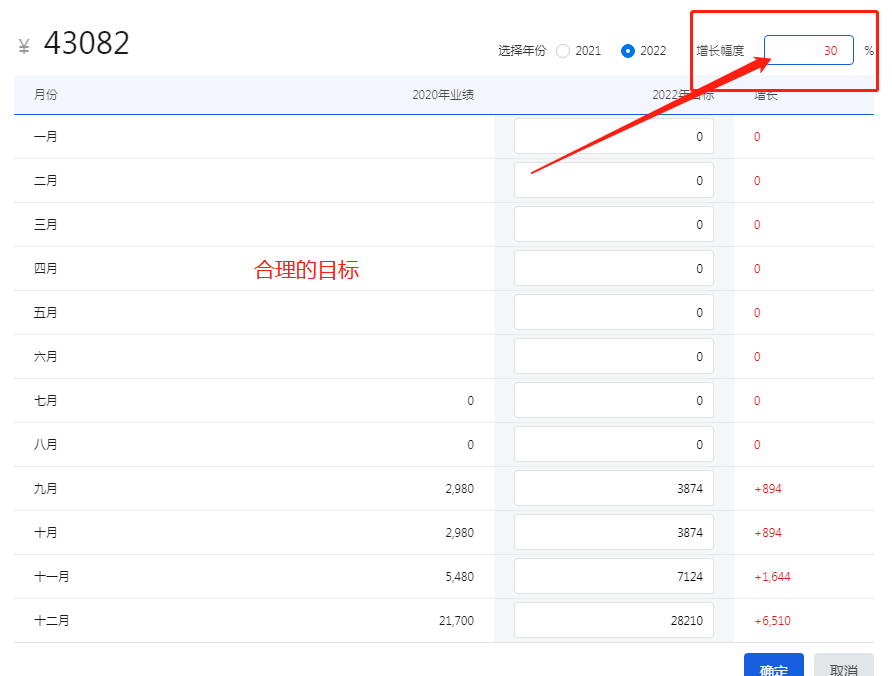Click the 十月 row label

tap(46, 533)
